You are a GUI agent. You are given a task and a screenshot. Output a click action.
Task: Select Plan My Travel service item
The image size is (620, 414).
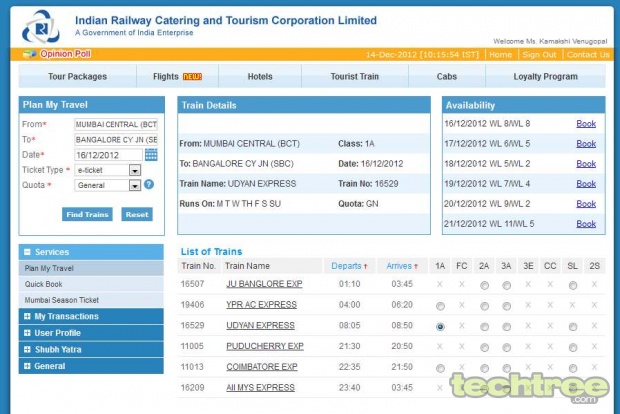tap(91, 268)
